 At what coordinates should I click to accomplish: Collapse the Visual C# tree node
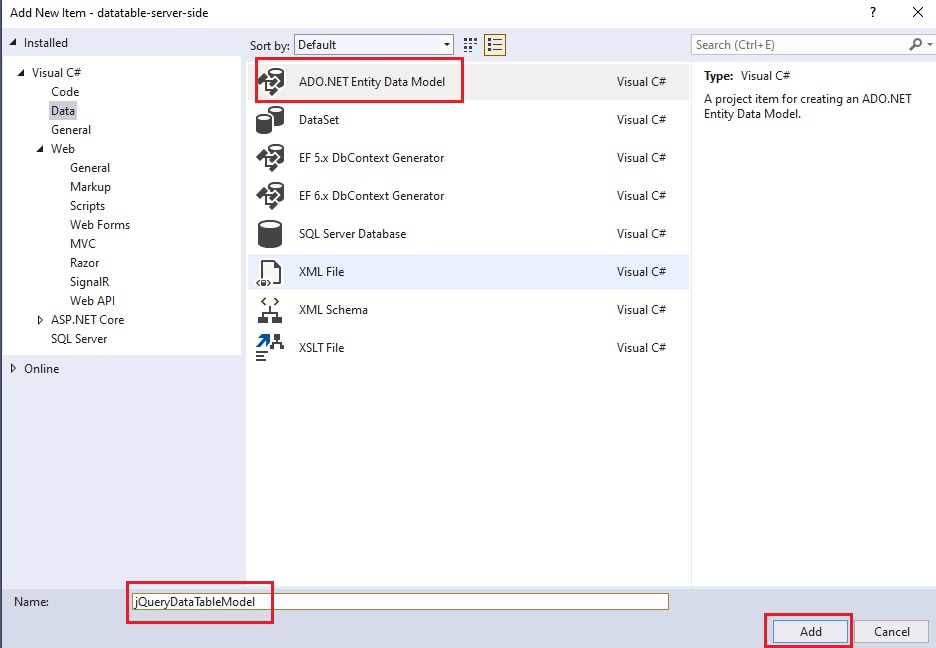[x=21, y=73]
